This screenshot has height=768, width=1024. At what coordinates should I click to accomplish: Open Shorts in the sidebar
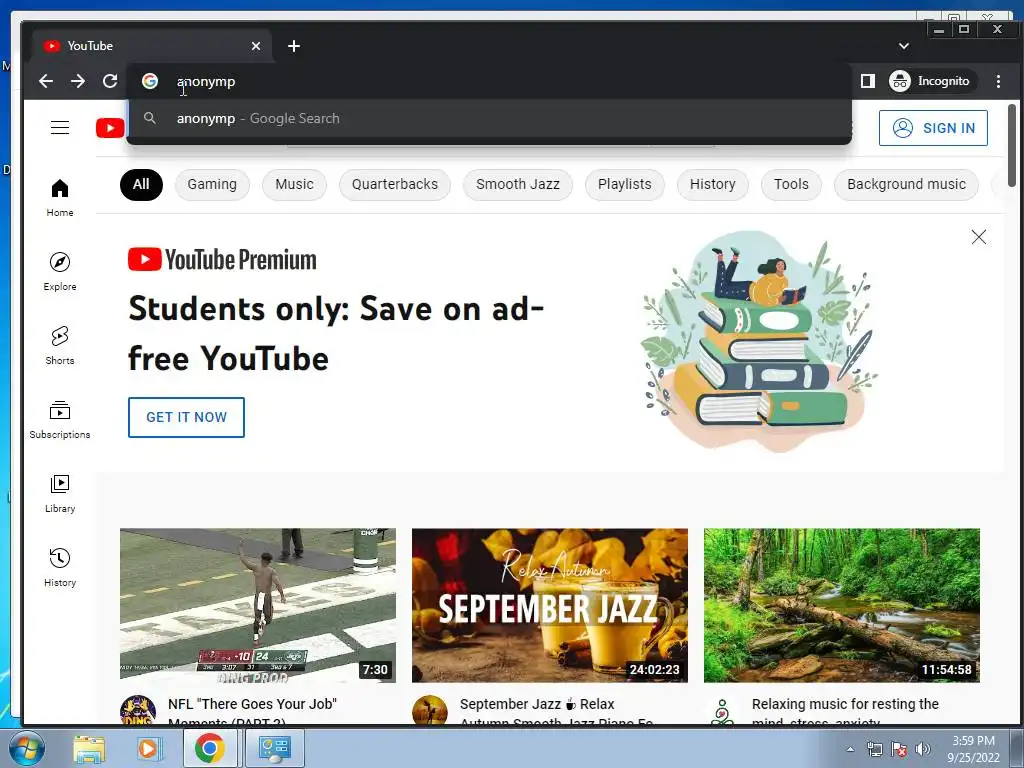59,345
